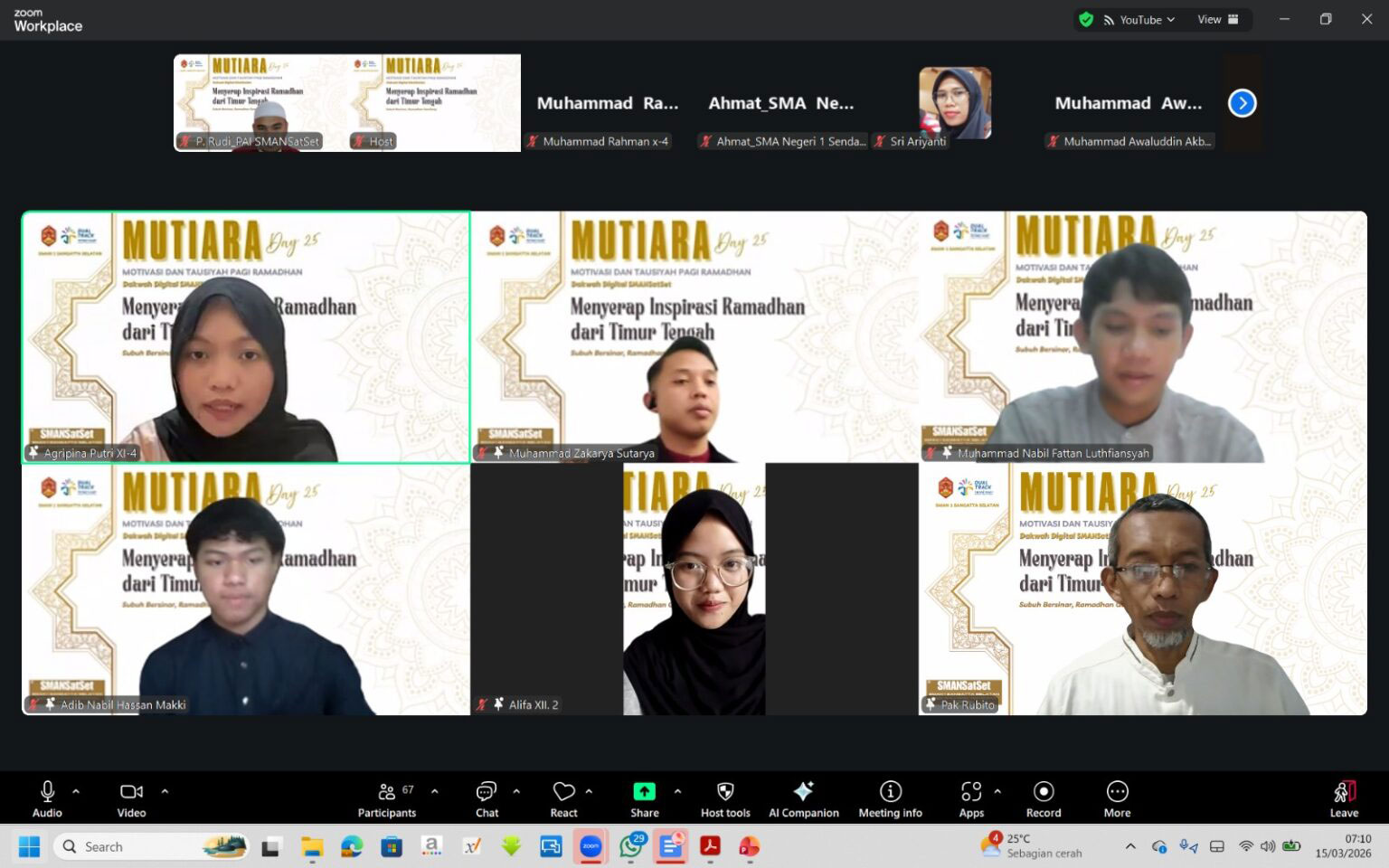Screen dimensions: 1389x868
Task: Click Leave to exit the meeting
Action: 1344,798
